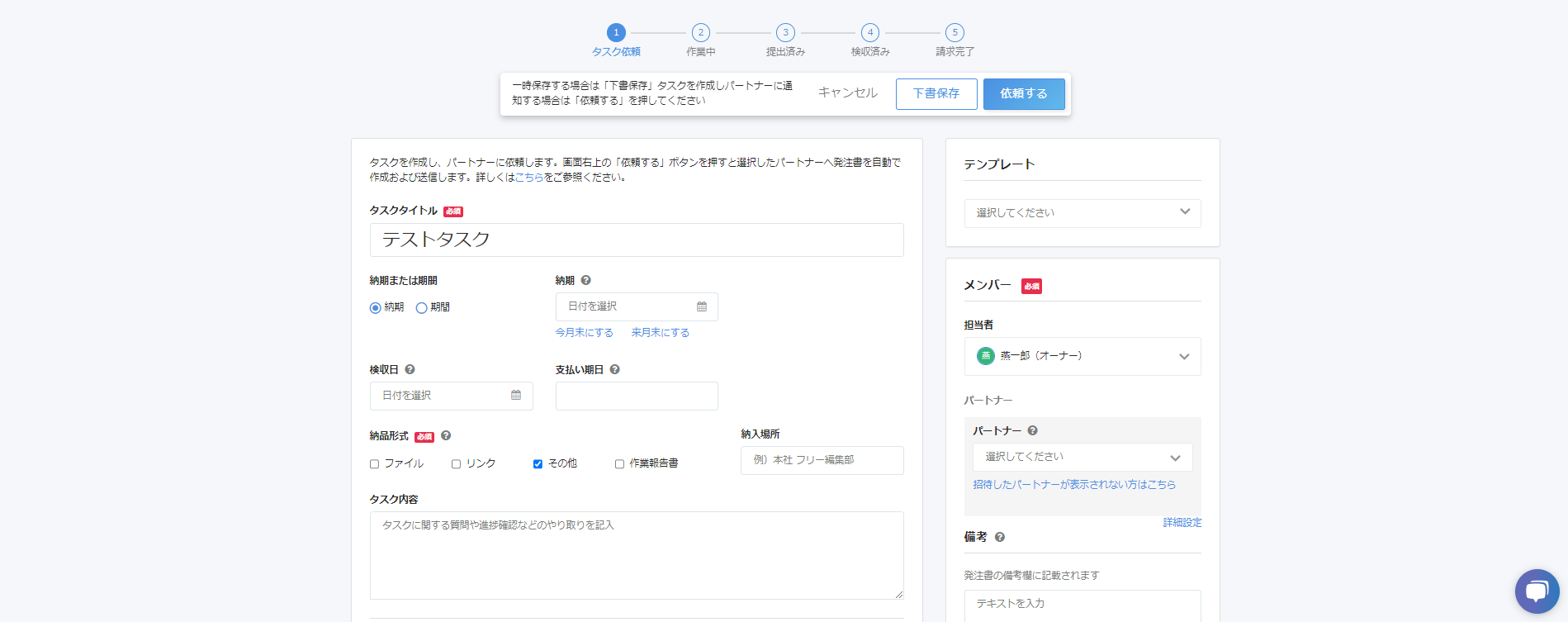Uncheck the その他 checkbox

pyautogui.click(x=538, y=464)
